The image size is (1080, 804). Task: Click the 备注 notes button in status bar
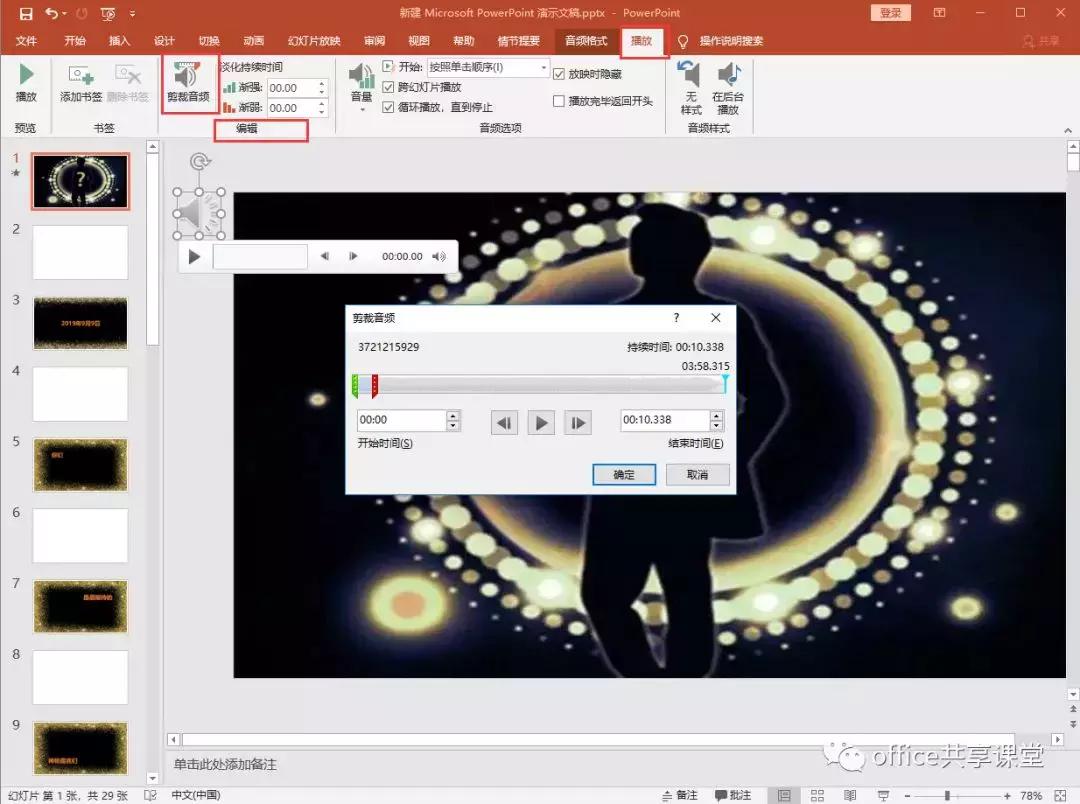point(680,795)
